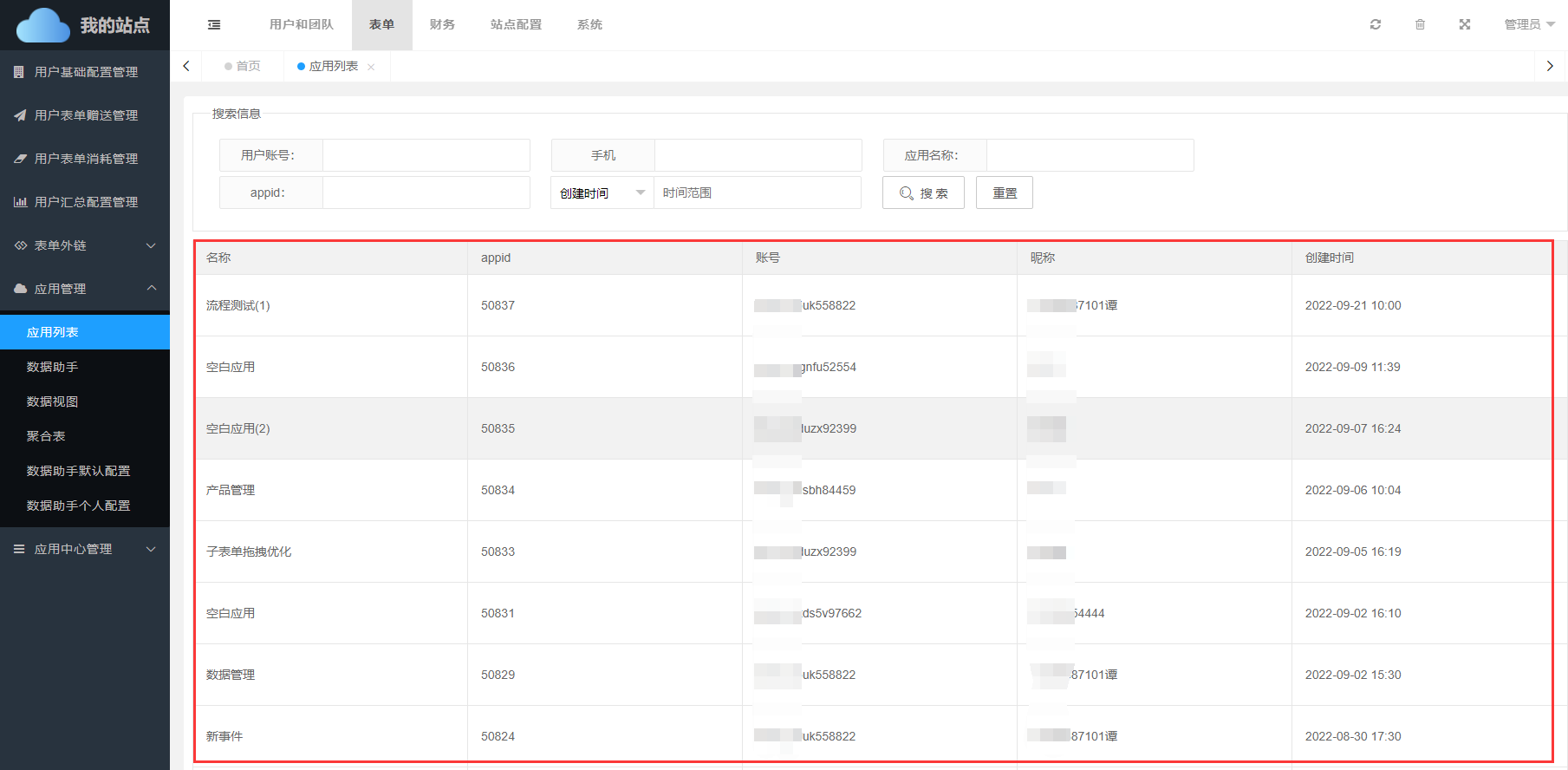Click the cloud logo of 我的站点
Viewport: 1568px width, 770px height.
click(x=43, y=25)
